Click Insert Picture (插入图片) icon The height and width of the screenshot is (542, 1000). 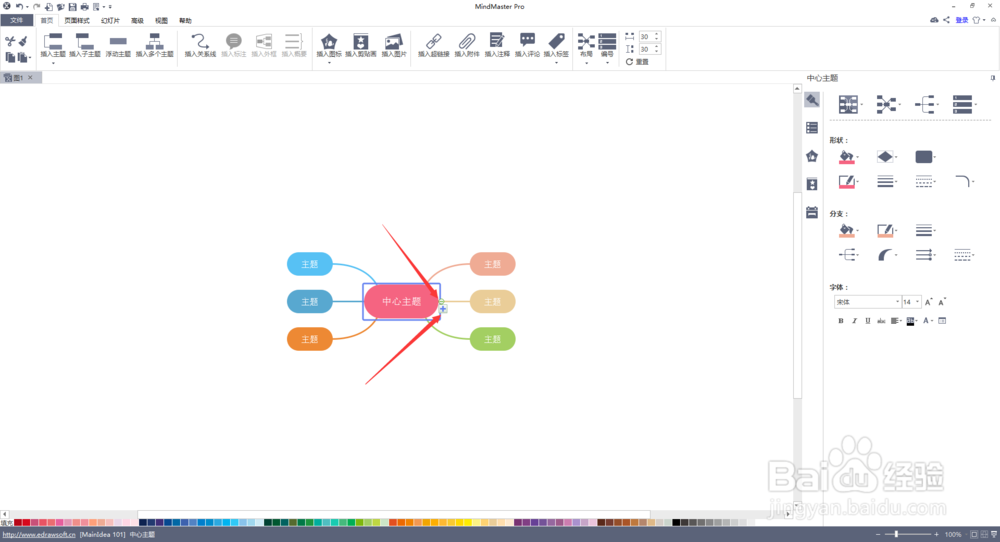tap(393, 41)
